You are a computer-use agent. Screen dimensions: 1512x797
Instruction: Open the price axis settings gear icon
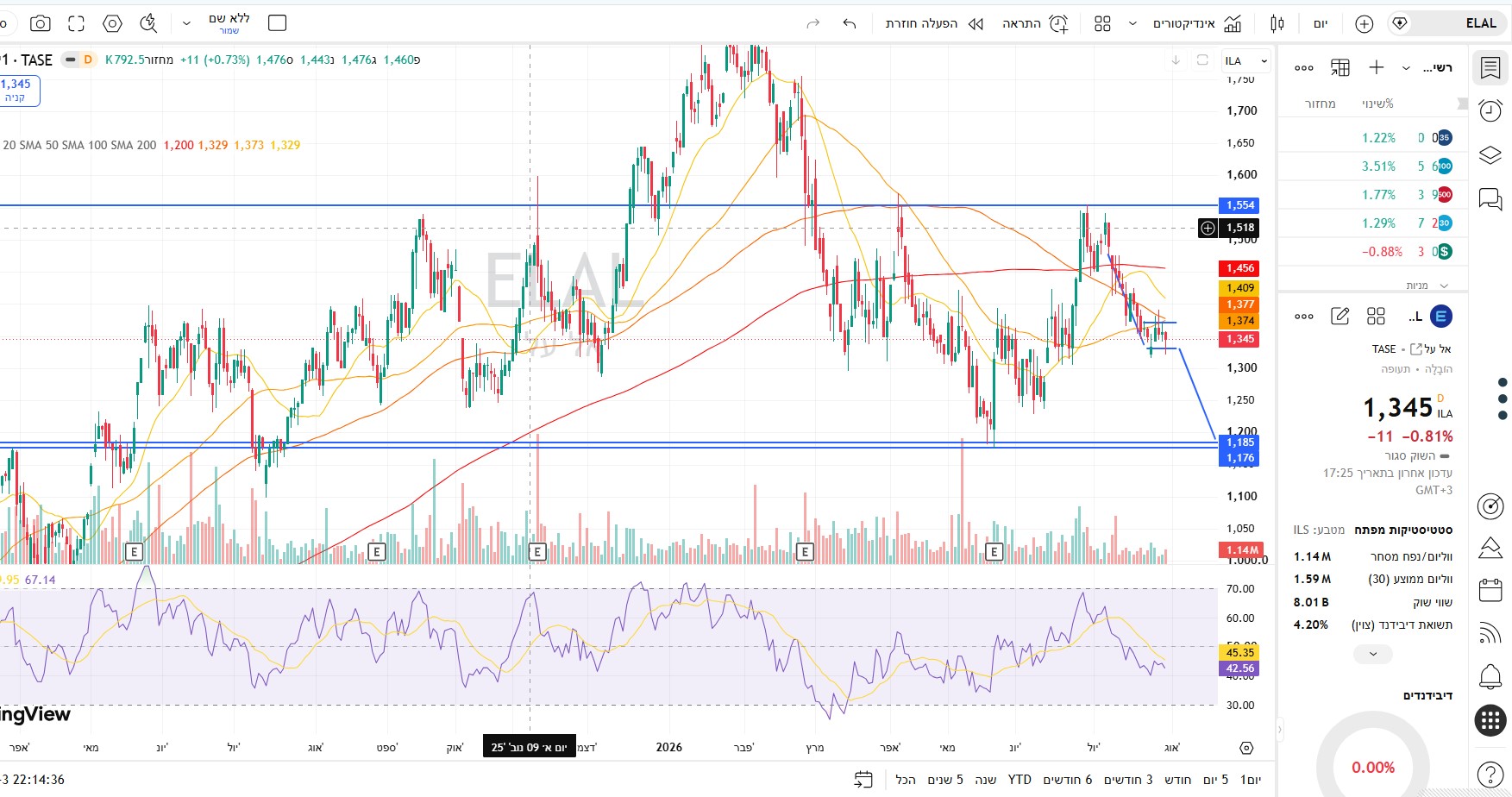1246,748
